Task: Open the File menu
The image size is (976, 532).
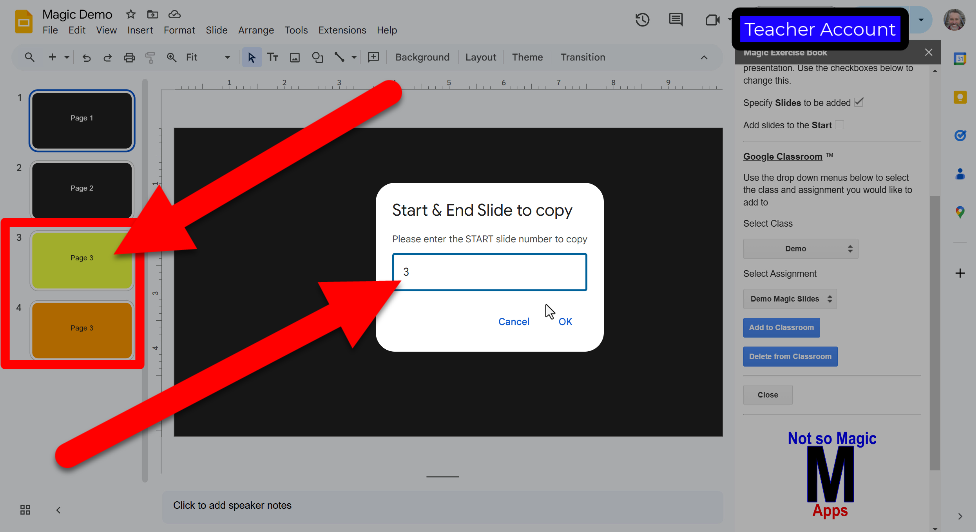Action: click(50, 30)
